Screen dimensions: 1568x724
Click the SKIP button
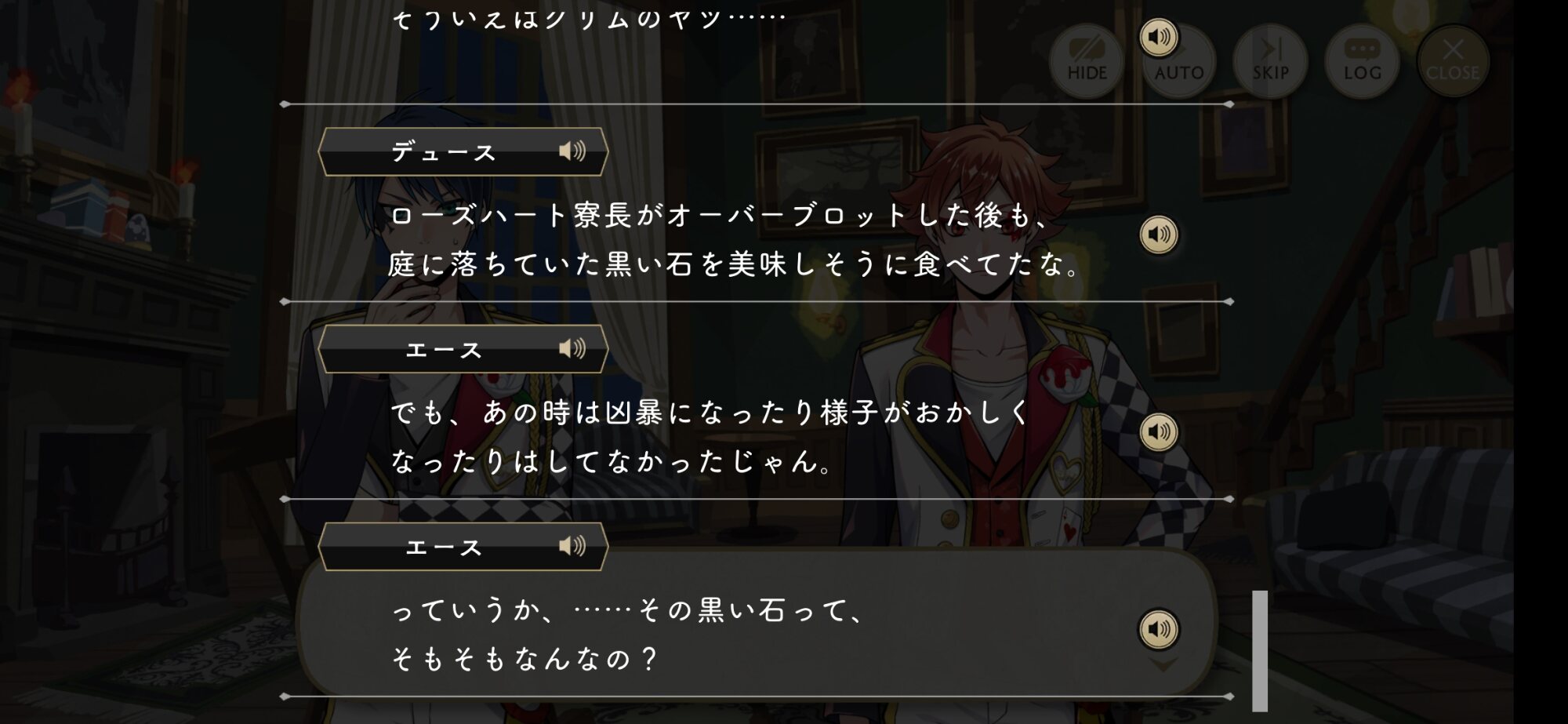(x=1270, y=61)
